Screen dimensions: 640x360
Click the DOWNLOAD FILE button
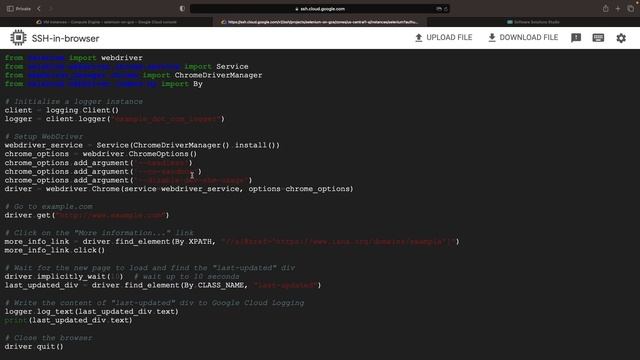click(523, 38)
